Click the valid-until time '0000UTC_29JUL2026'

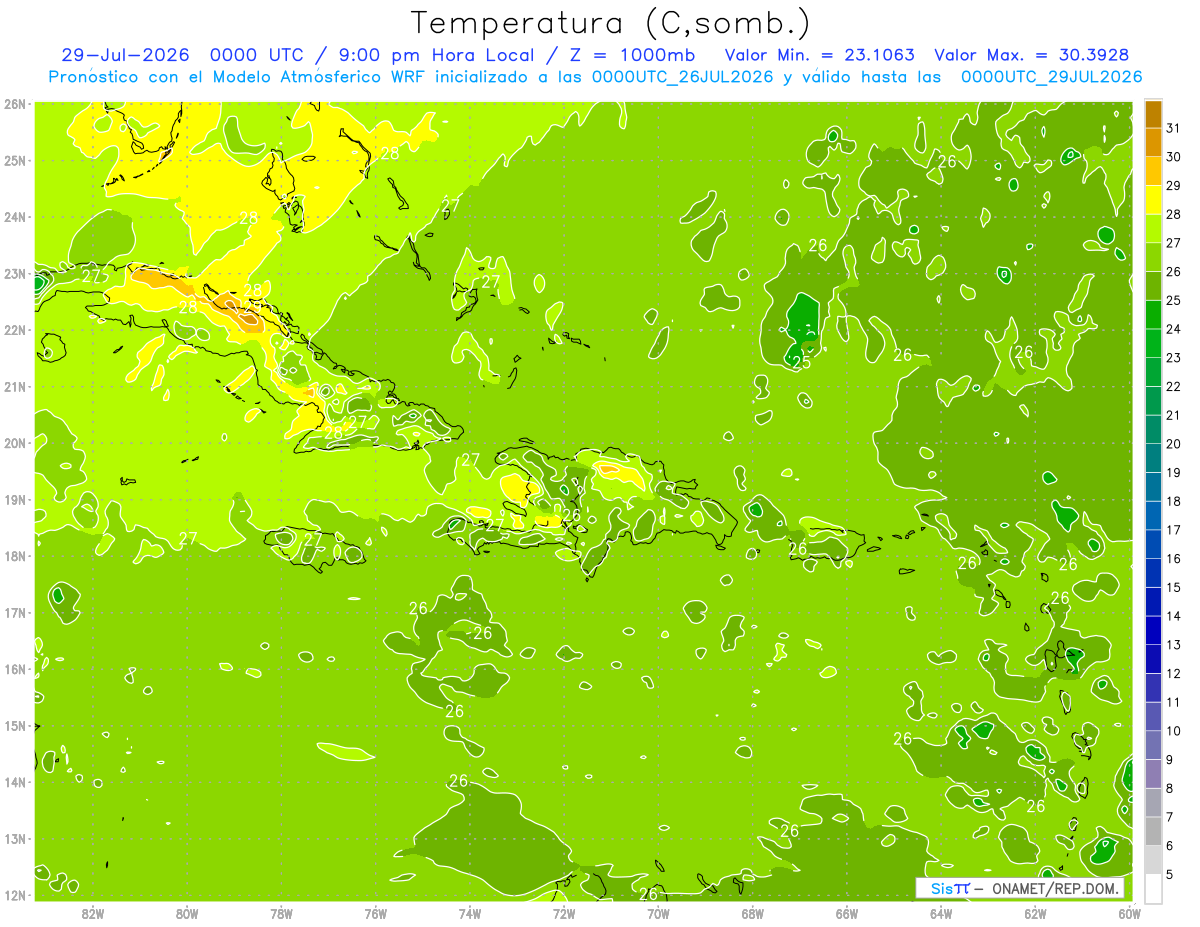point(1051,76)
